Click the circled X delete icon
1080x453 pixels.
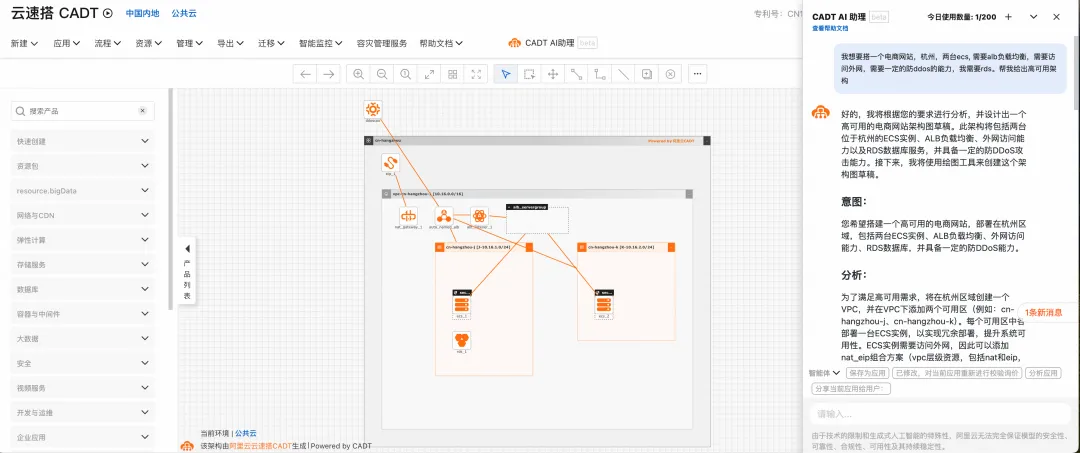670,74
